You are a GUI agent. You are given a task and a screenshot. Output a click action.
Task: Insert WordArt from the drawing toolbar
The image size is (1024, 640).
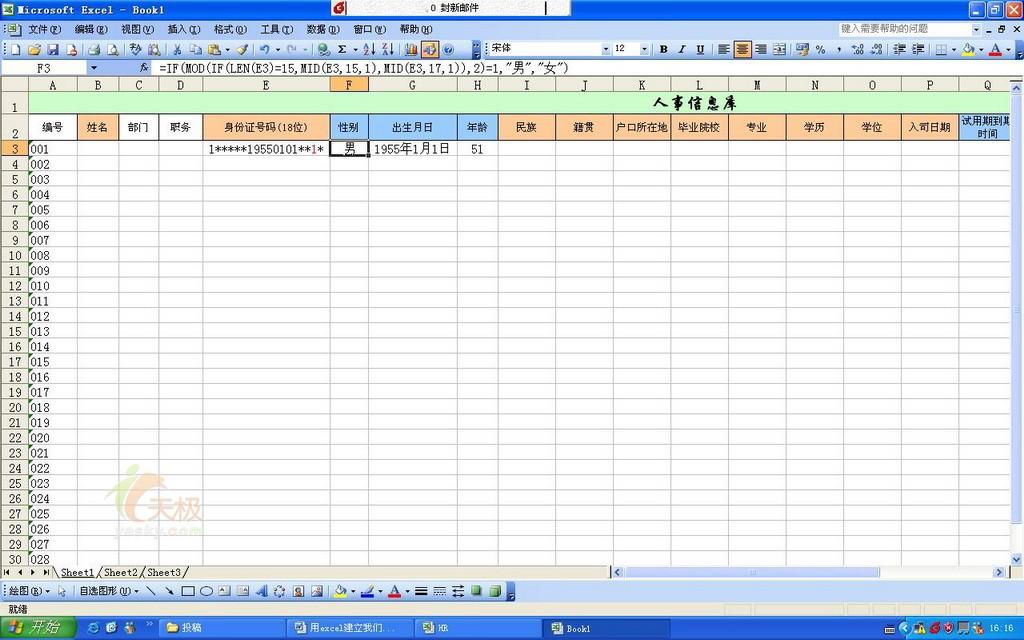point(261,591)
